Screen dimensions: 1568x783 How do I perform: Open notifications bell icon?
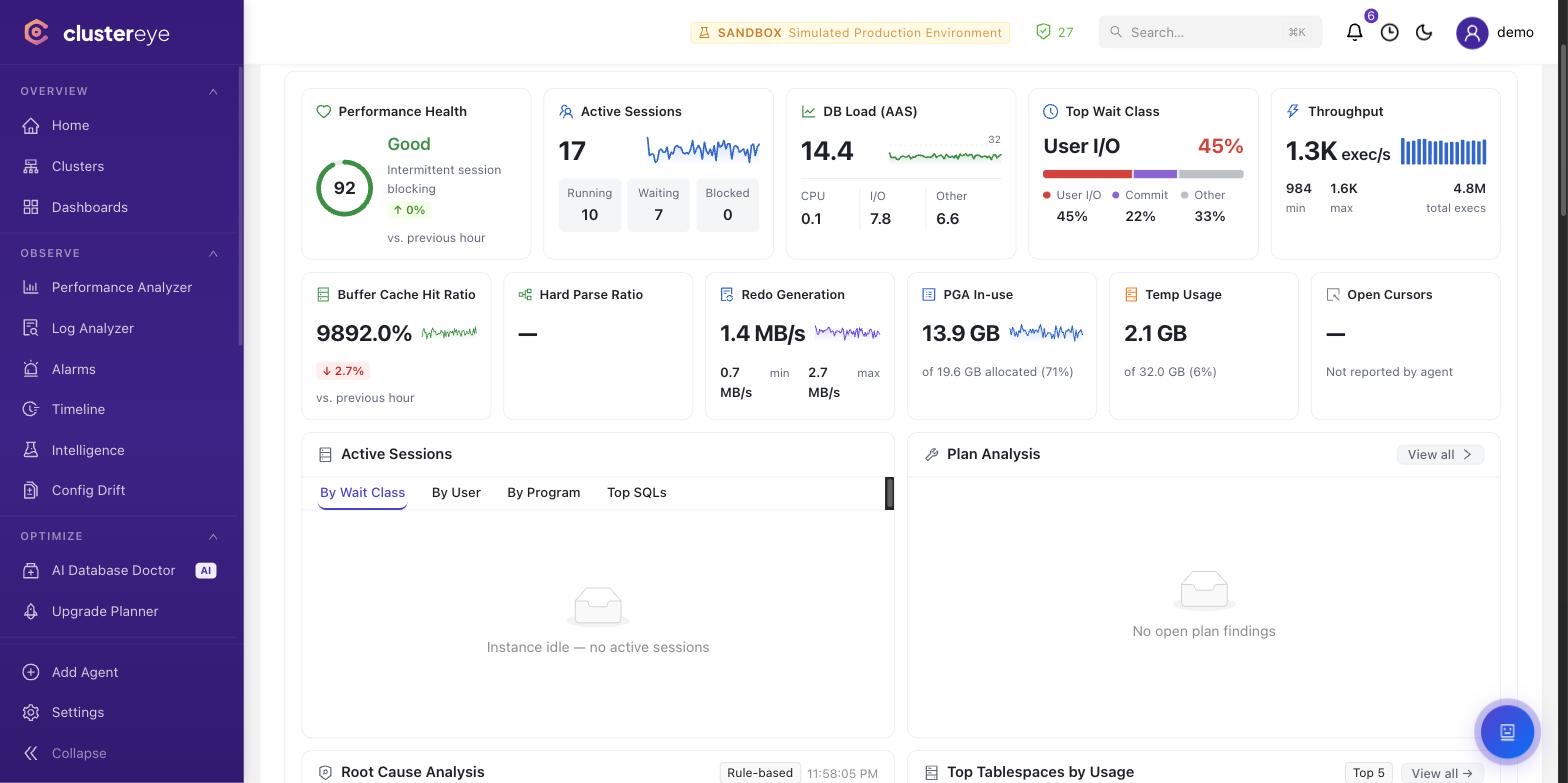(x=1354, y=32)
